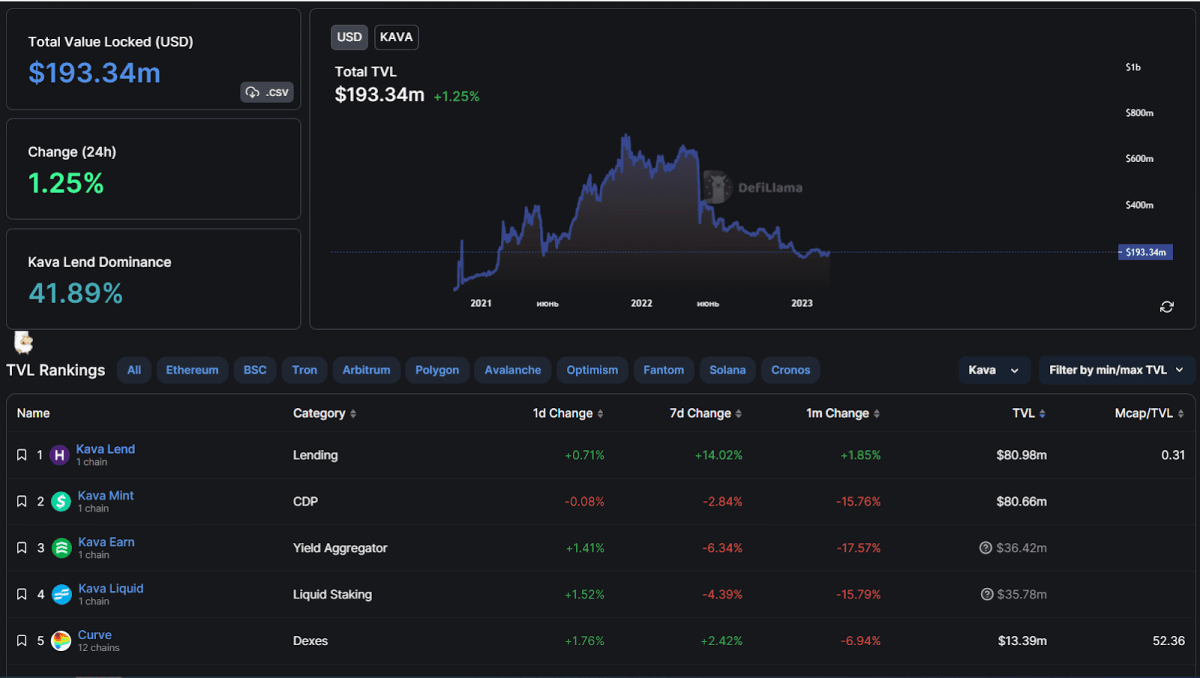Sort by the 7d Change column header
The image size is (1200, 678).
point(700,413)
